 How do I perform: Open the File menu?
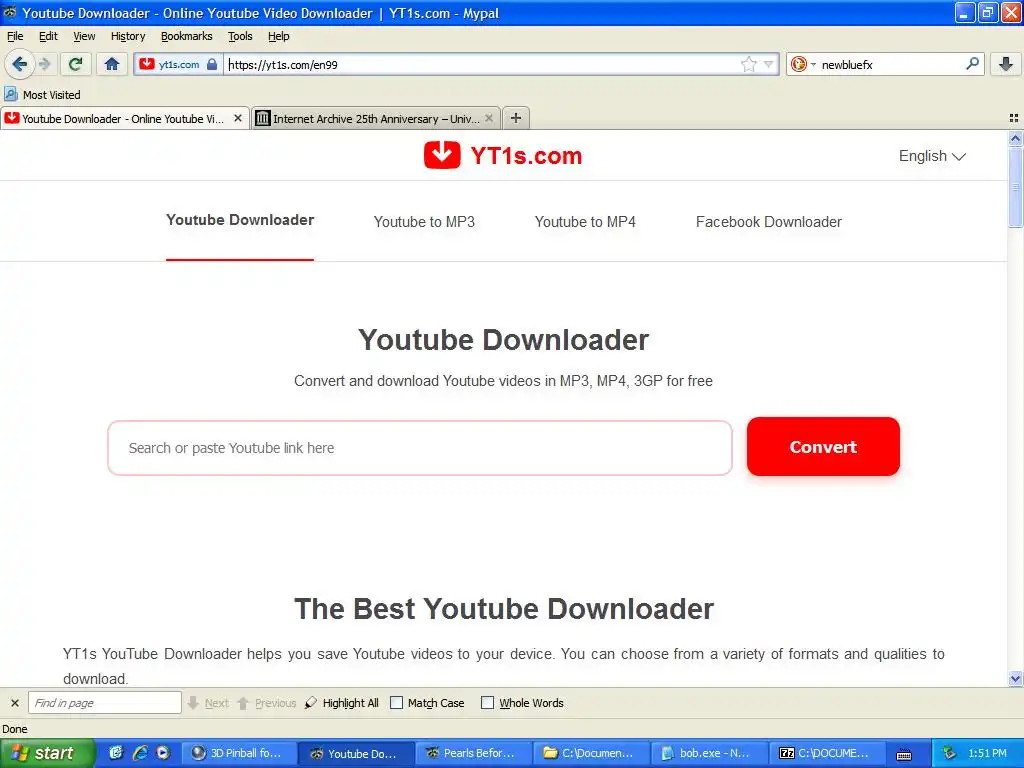[x=15, y=36]
